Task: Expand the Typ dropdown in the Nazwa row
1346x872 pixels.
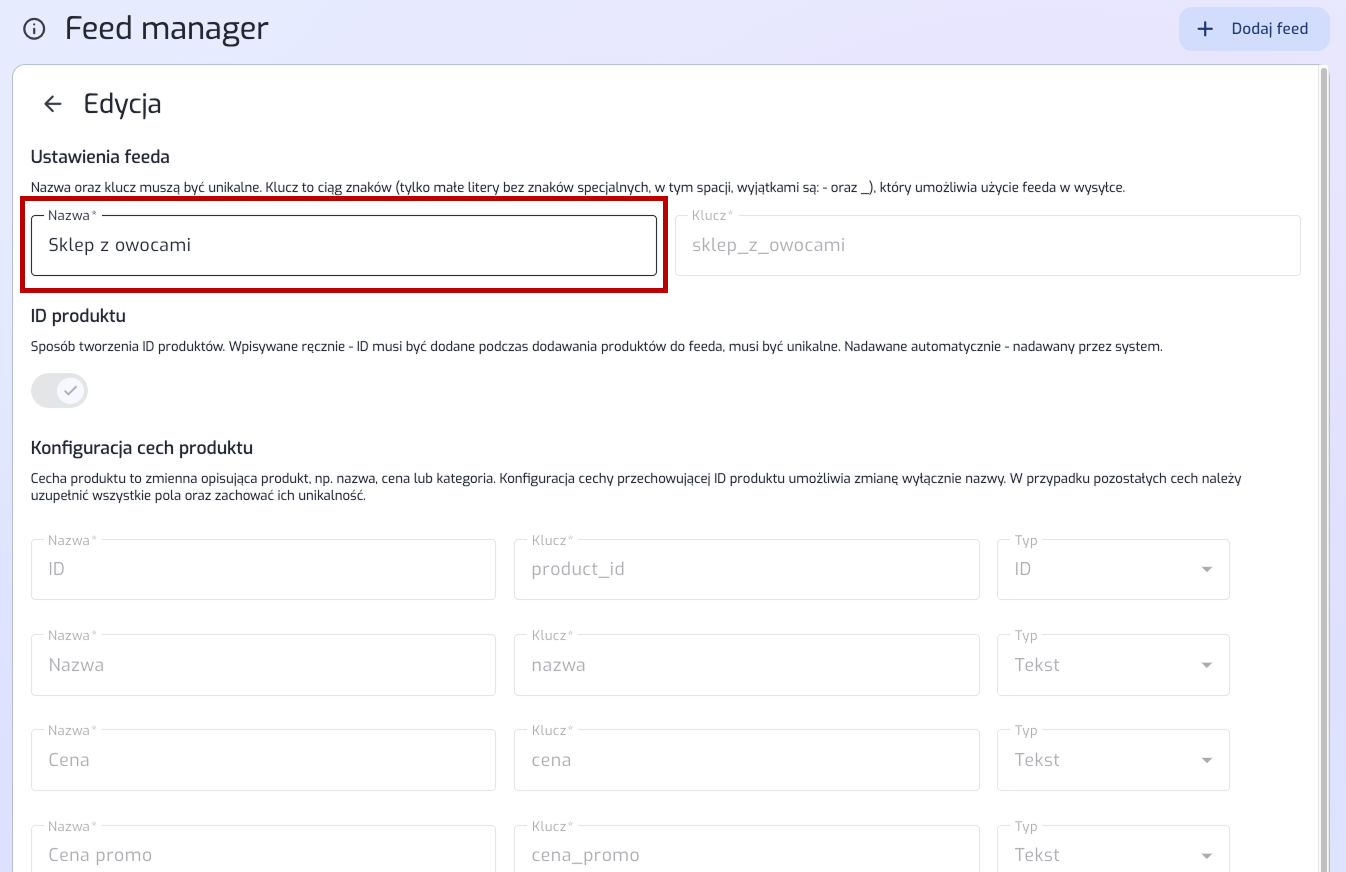Action: click(1112, 665)
